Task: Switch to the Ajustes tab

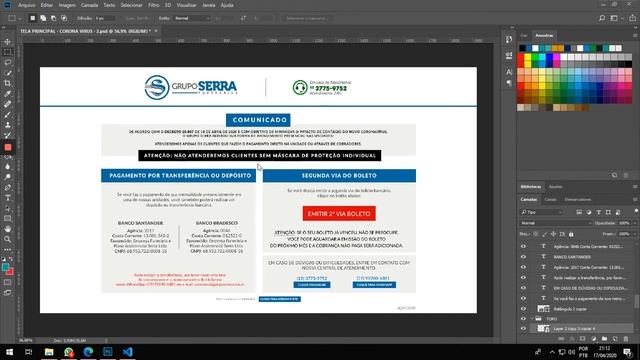Action: pos(555,187)
